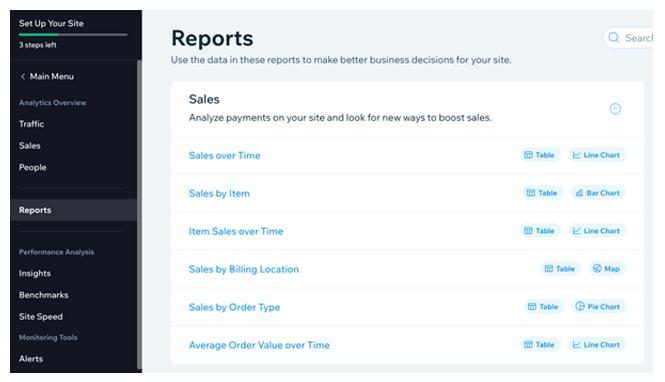Open Benchmarks under Performance Analysis

[x=44, y=295]
